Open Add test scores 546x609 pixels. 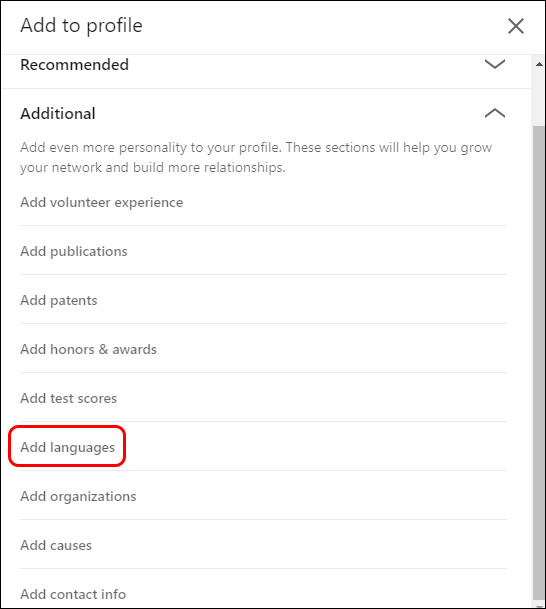68,398
